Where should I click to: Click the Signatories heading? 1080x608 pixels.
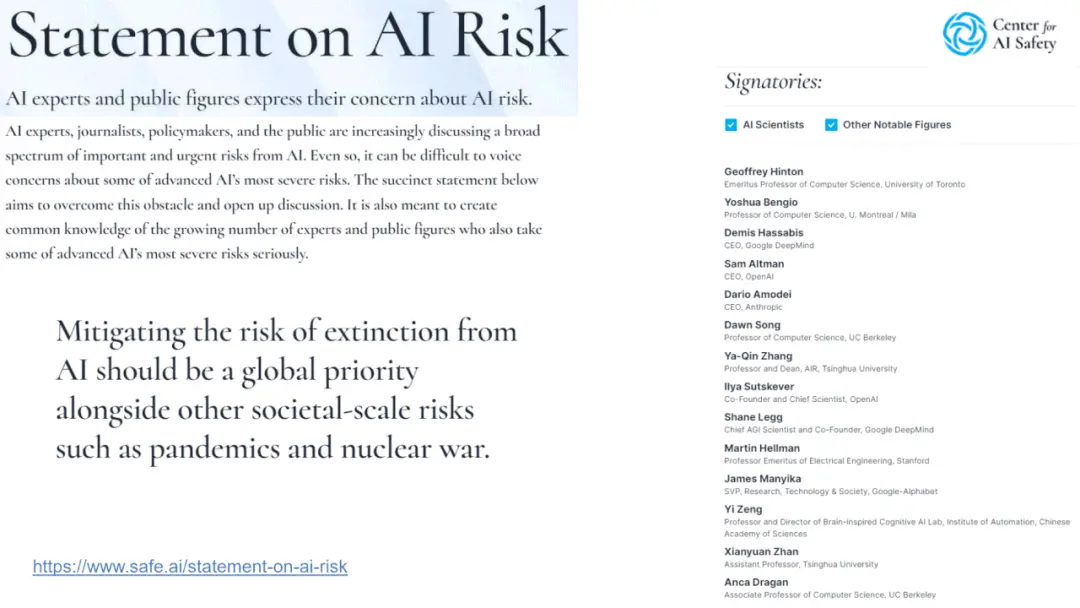pyautogui.click(x=773, y=82)
